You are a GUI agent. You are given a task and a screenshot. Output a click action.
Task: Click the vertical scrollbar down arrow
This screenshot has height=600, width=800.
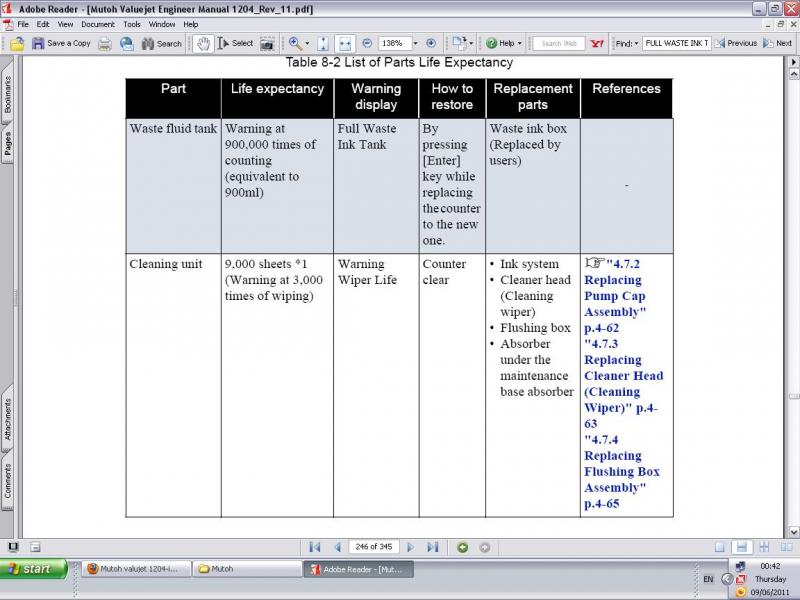793,532
